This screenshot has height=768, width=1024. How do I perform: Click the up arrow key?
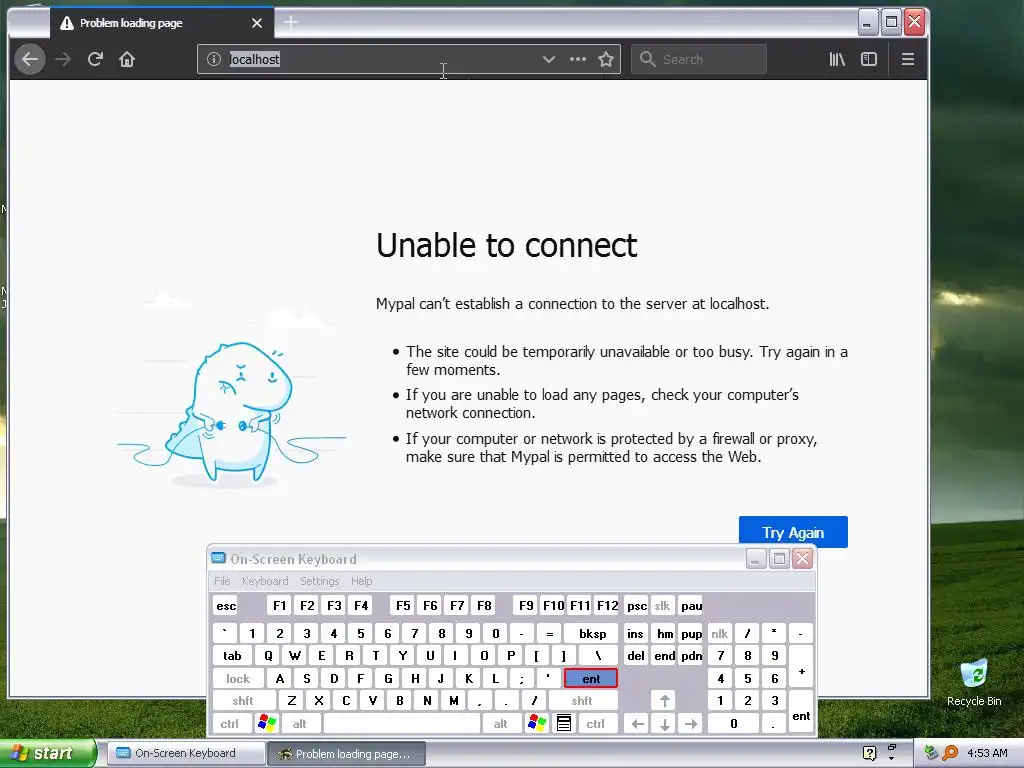coord(665,701)
